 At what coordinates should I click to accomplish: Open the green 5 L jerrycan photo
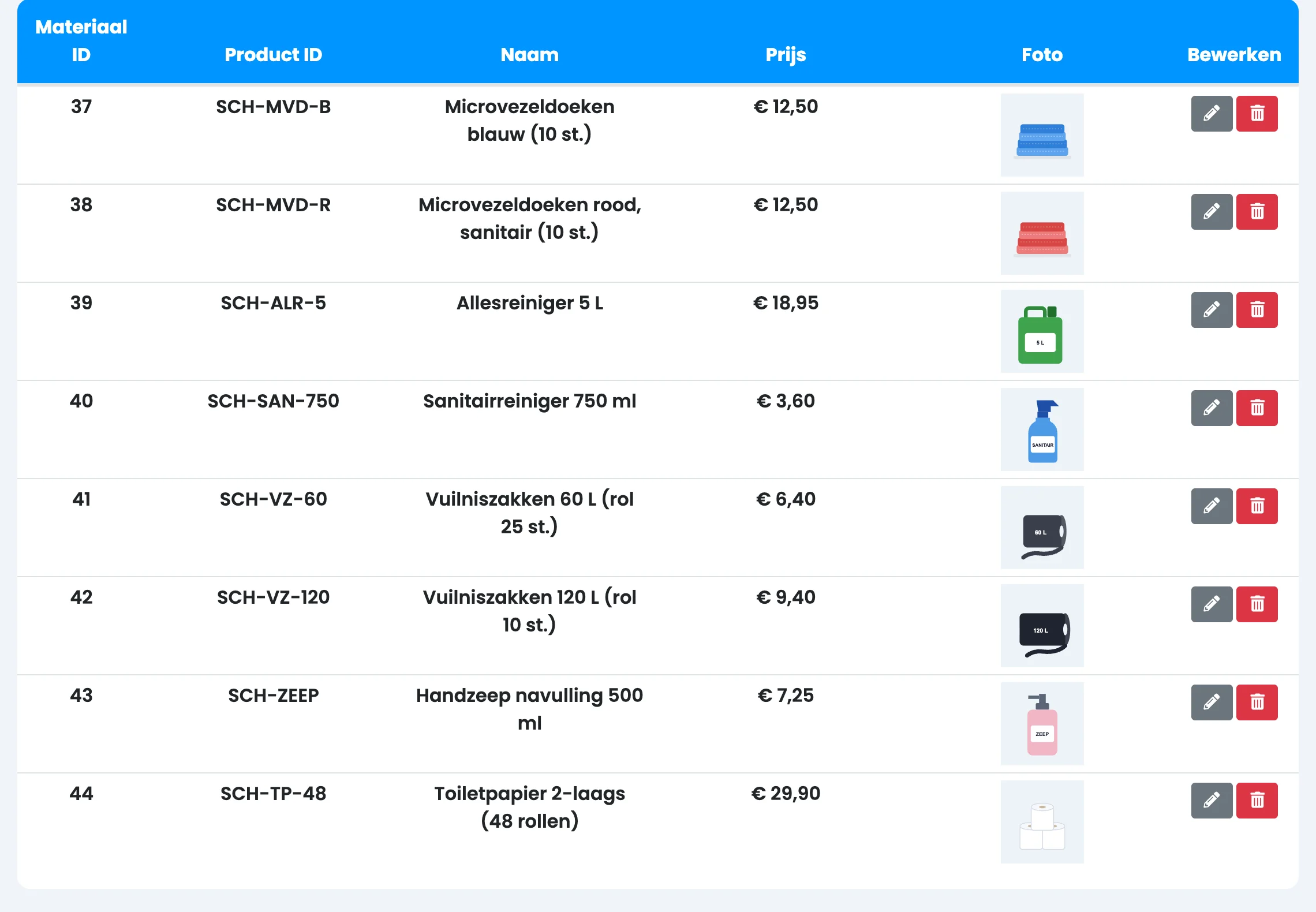(1042, 331)
